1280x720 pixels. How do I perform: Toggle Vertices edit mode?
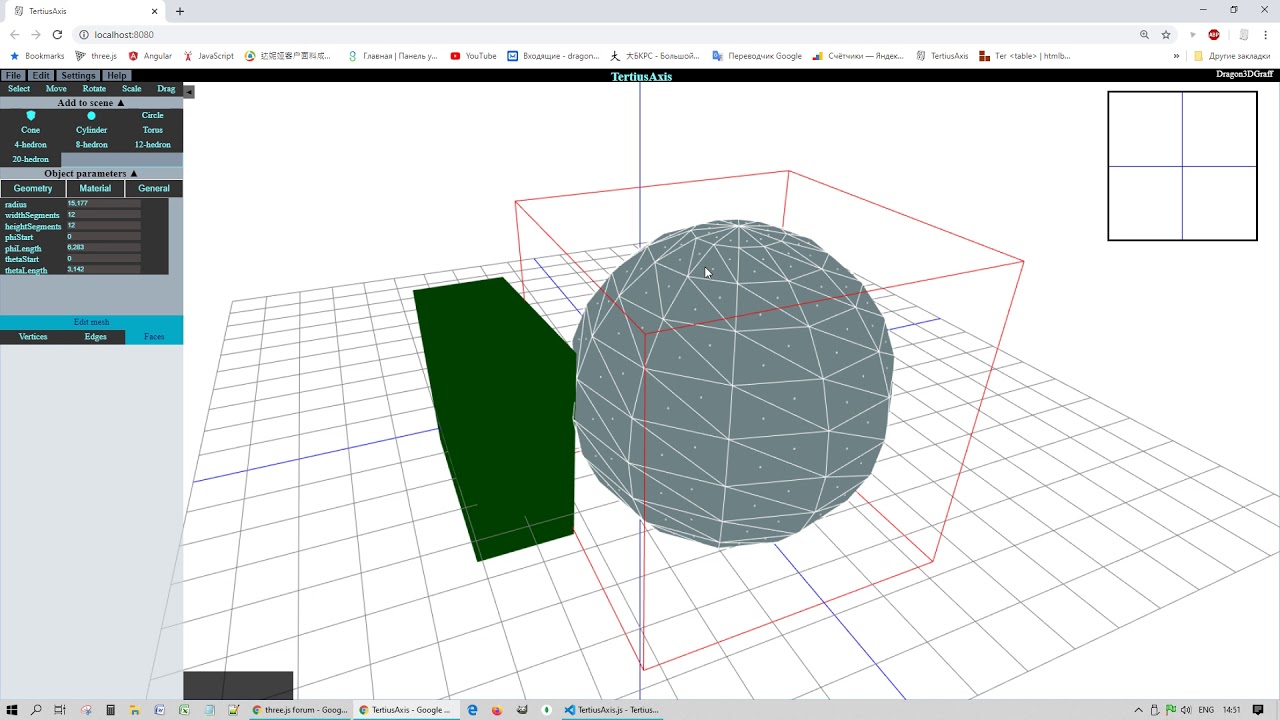tap(33, 337)
